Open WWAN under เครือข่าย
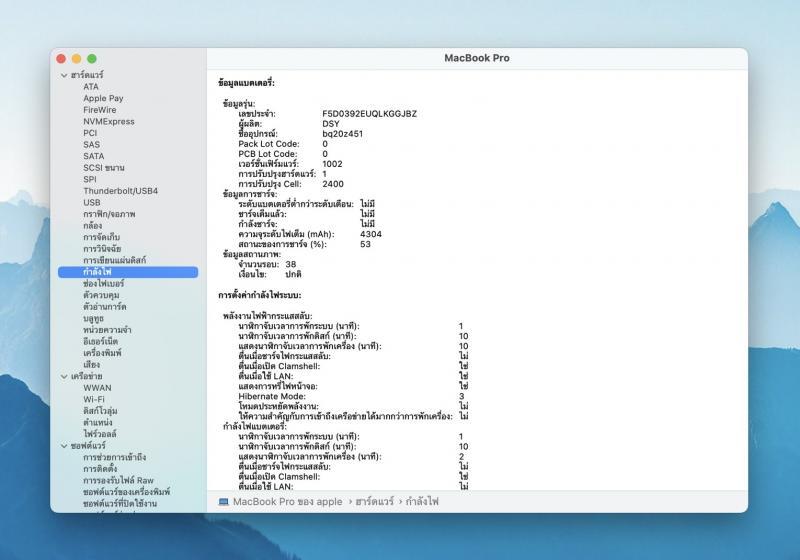The width and height of the screenshot is (800, 560). pyautogui.click(x=97, y=388)
